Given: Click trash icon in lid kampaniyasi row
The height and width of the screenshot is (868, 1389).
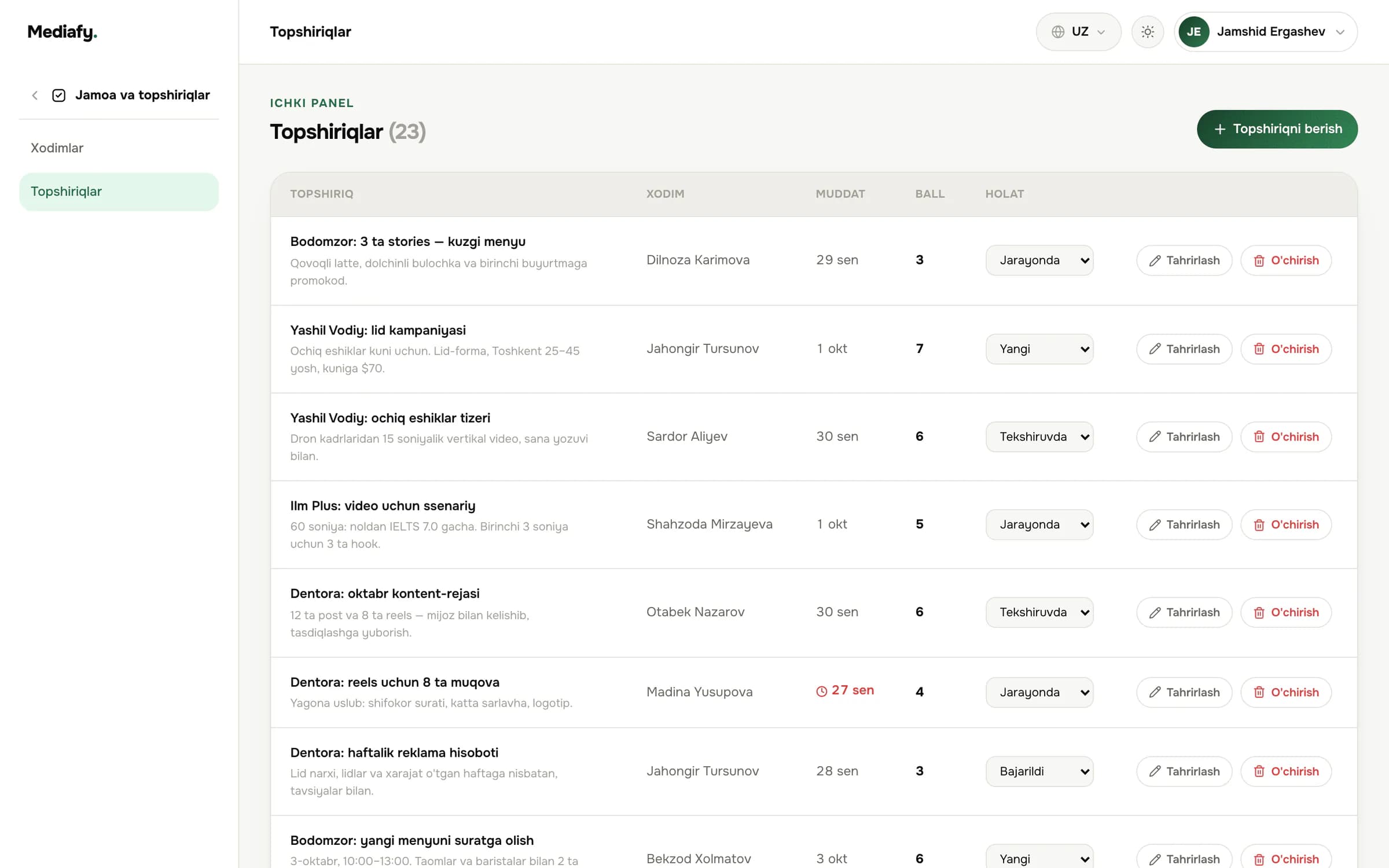Looking at the screenshot, I should point(1259,349).
